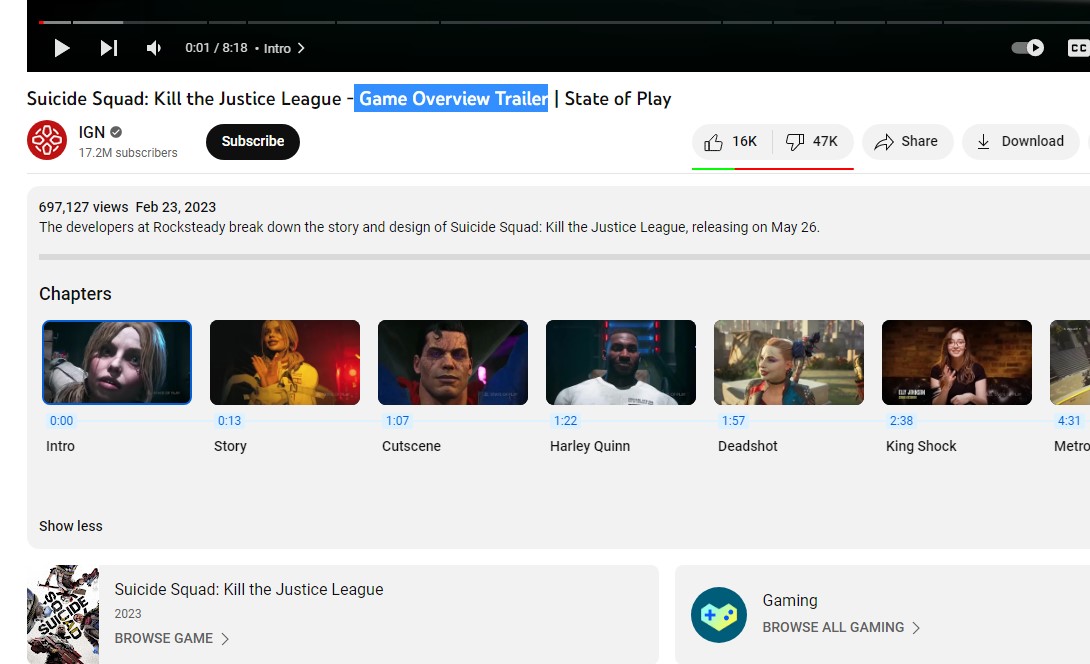Select the 'Deadshot' chapter label

[x=747, y=446]
